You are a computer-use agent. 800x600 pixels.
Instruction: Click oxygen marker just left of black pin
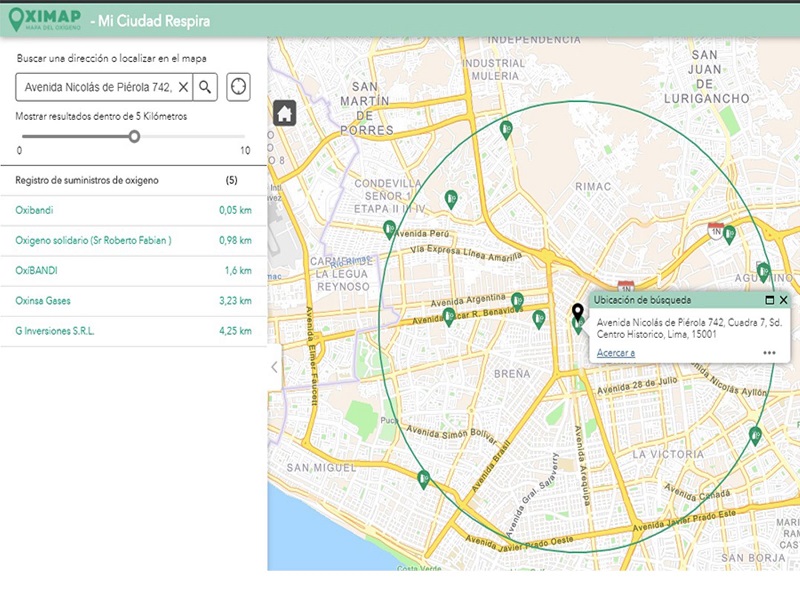539,320
